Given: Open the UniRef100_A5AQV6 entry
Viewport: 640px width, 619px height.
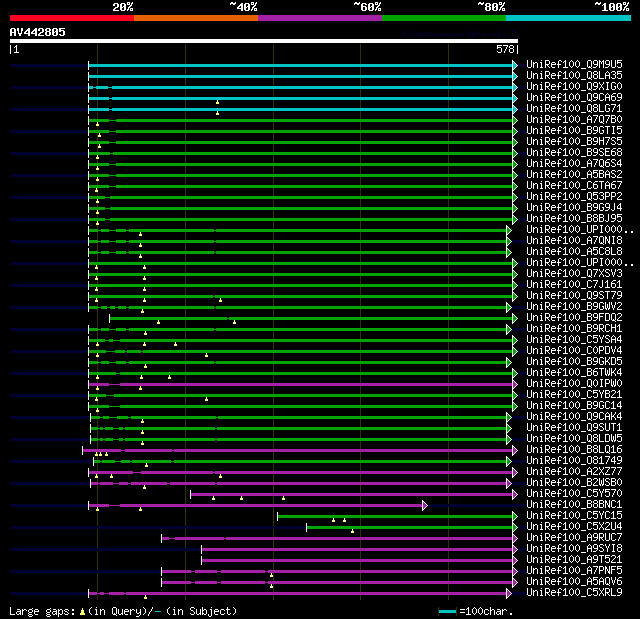Looking at the screenshot, I should coord(574,582).
